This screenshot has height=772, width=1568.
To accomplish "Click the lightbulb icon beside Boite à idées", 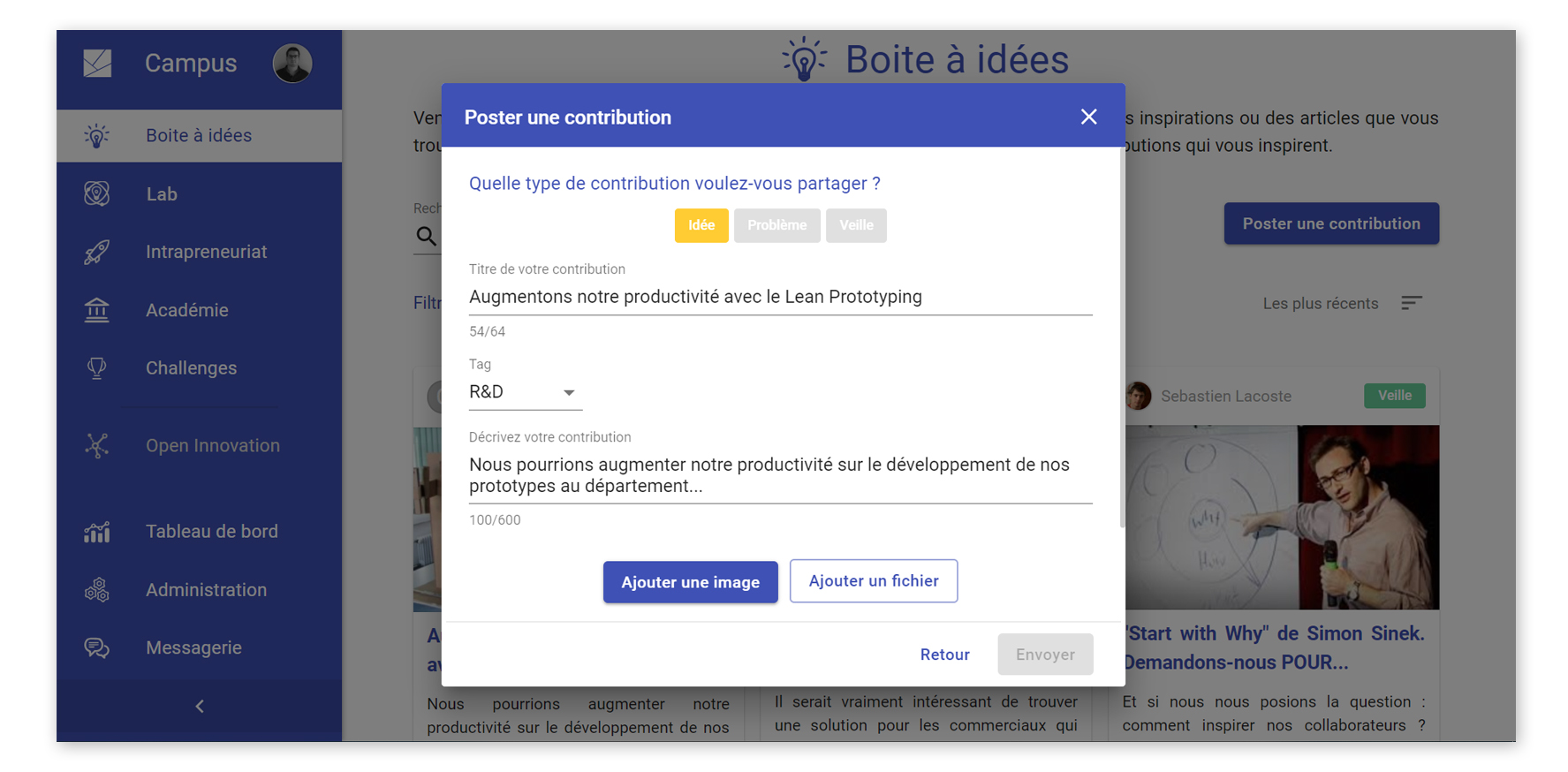I will click(x=96, y=135).
